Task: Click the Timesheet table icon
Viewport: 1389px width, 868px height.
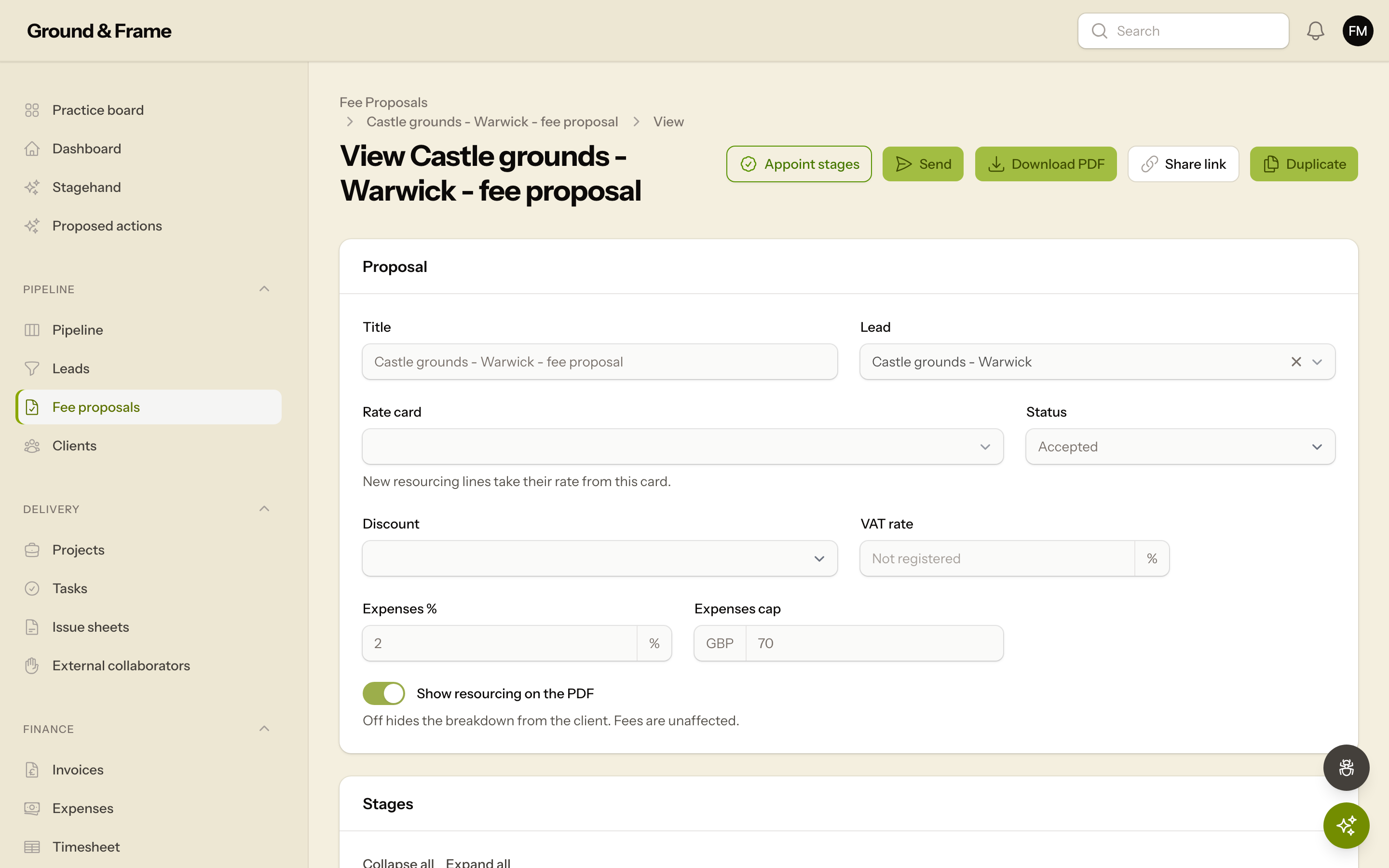Action: pos(32,847)
